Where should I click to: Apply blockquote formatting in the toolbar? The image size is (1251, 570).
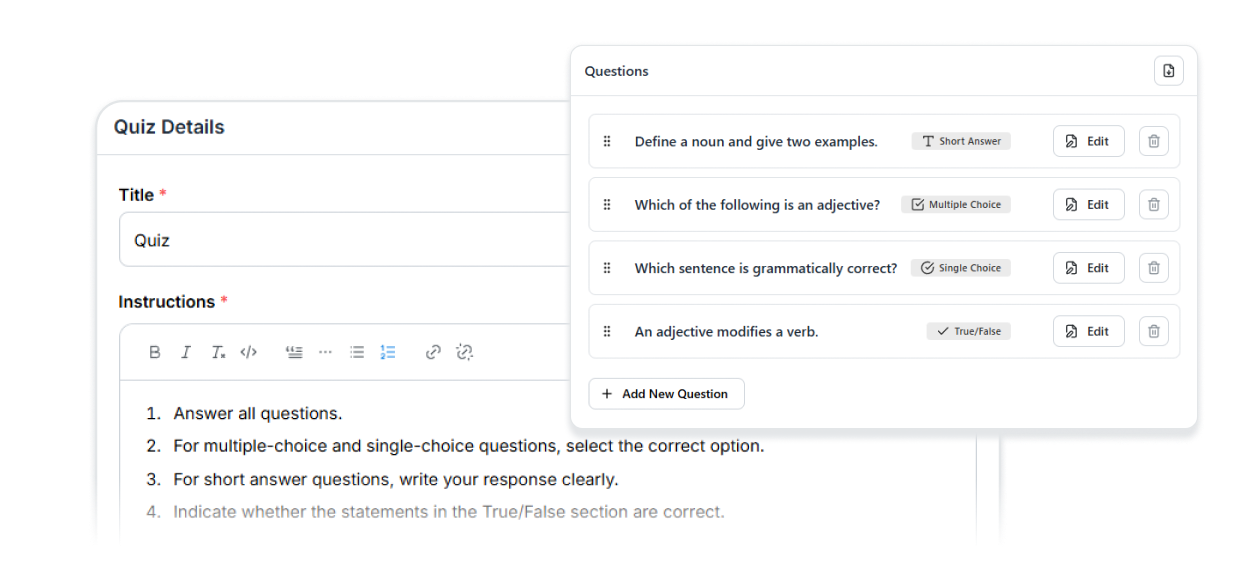pos(294,352)
